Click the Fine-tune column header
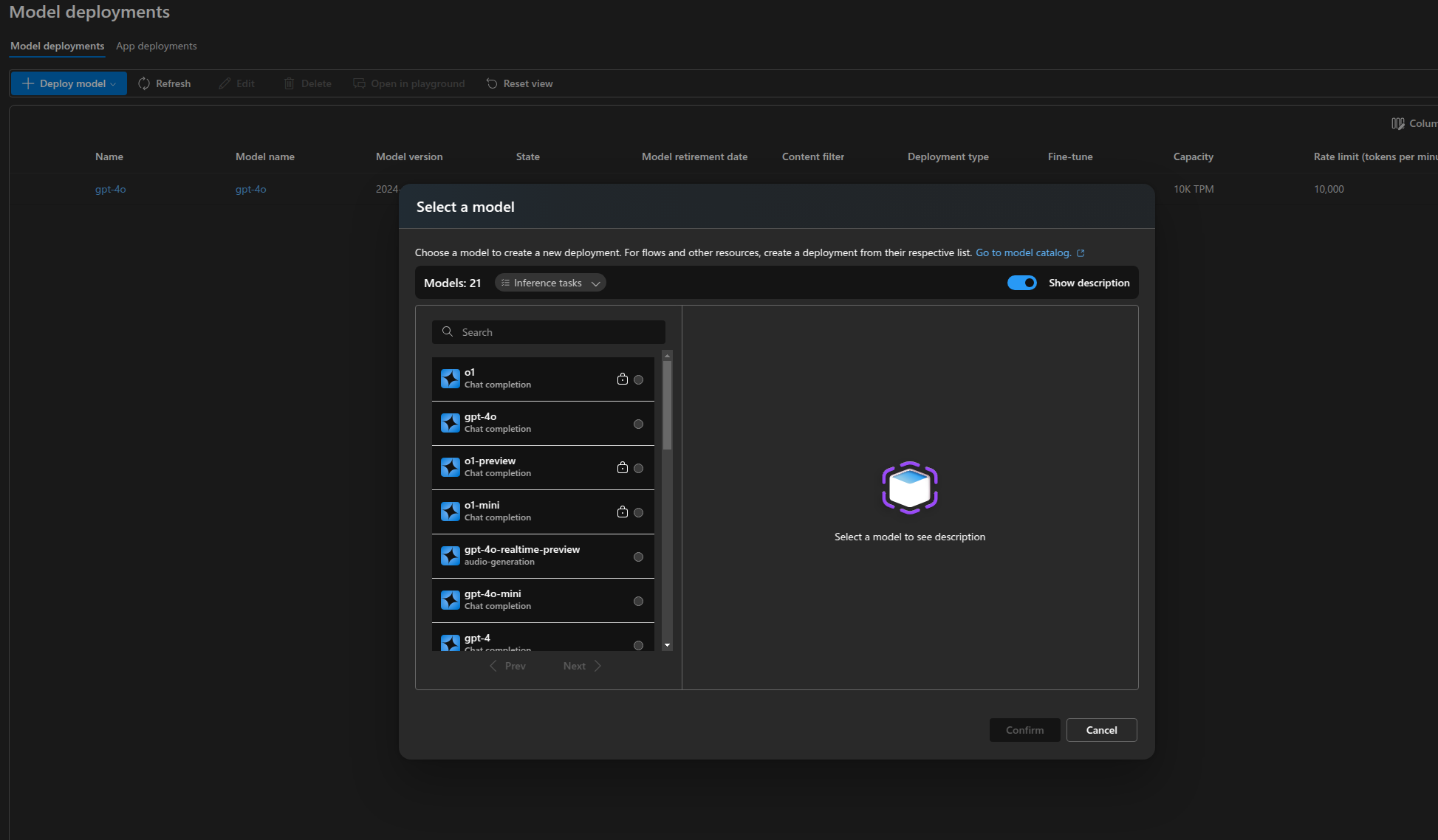 [1070, 156]
